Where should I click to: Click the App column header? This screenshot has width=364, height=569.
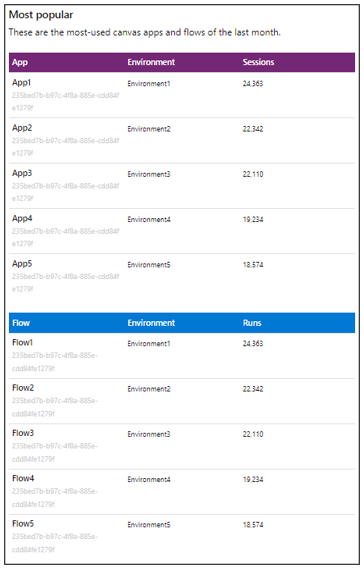click(20, 62)
